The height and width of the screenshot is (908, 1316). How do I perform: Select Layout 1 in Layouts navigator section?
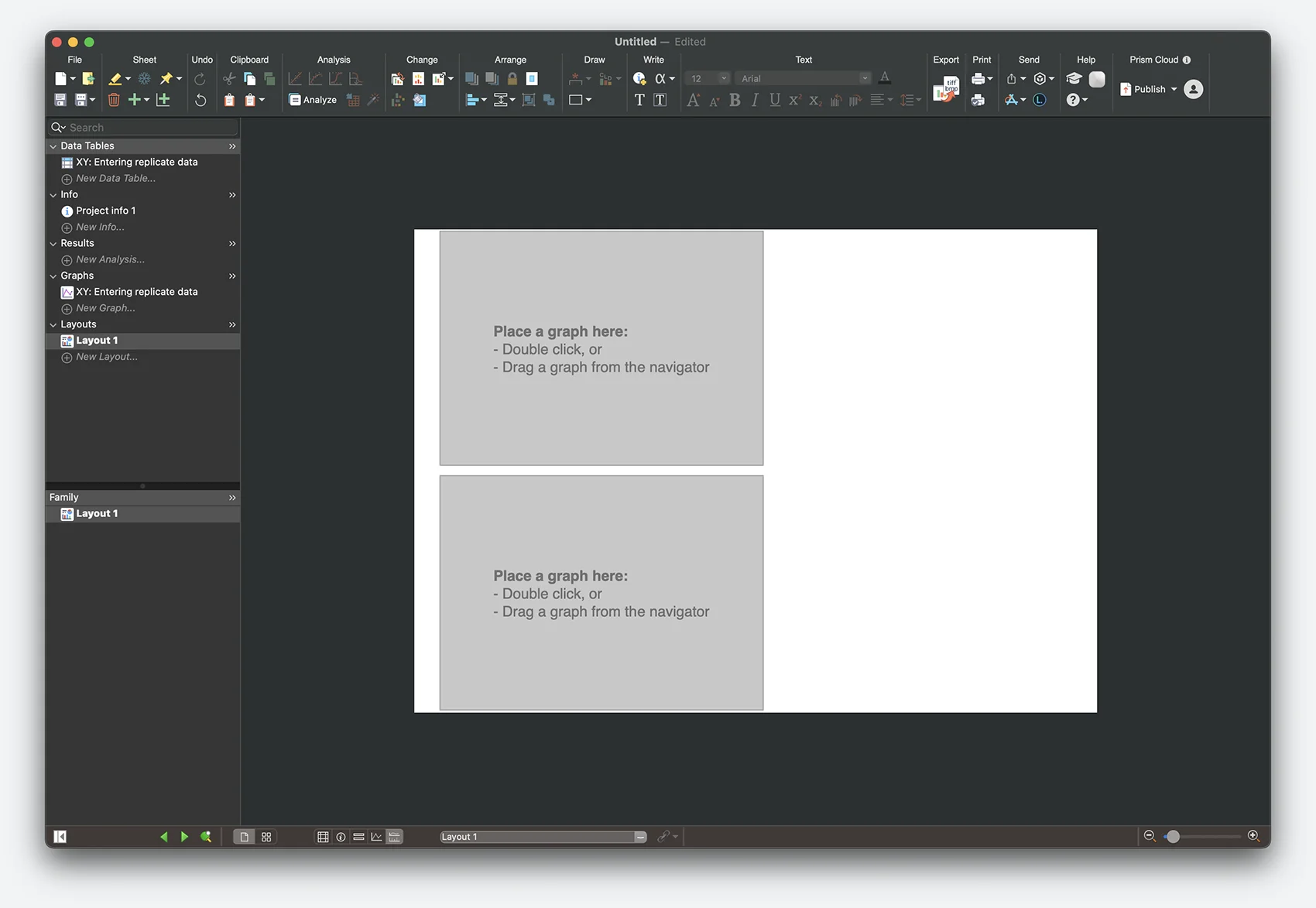pyautogui.click(x=143, y=341)
